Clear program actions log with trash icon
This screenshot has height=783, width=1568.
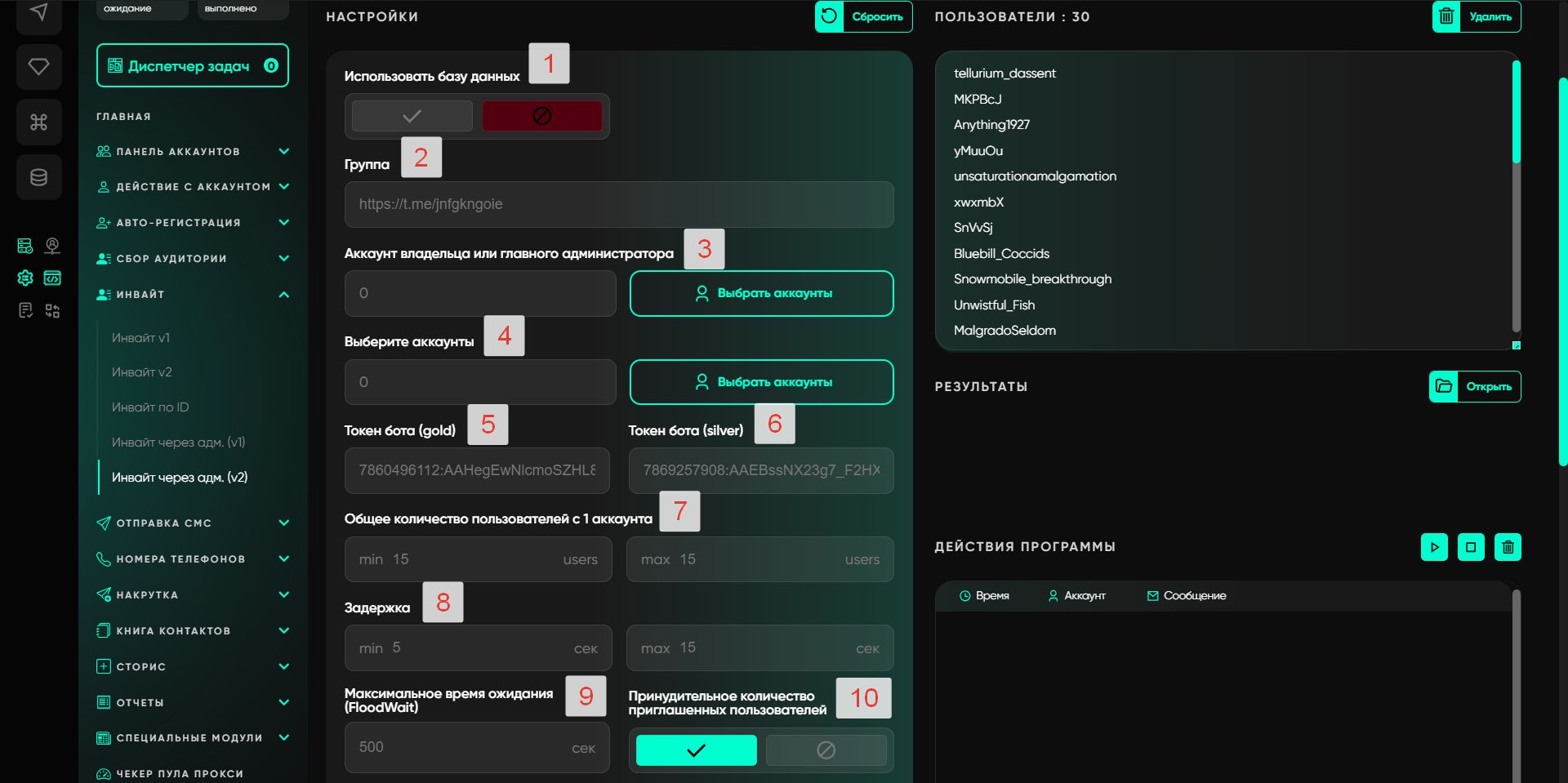click(x=1508, y=547)
